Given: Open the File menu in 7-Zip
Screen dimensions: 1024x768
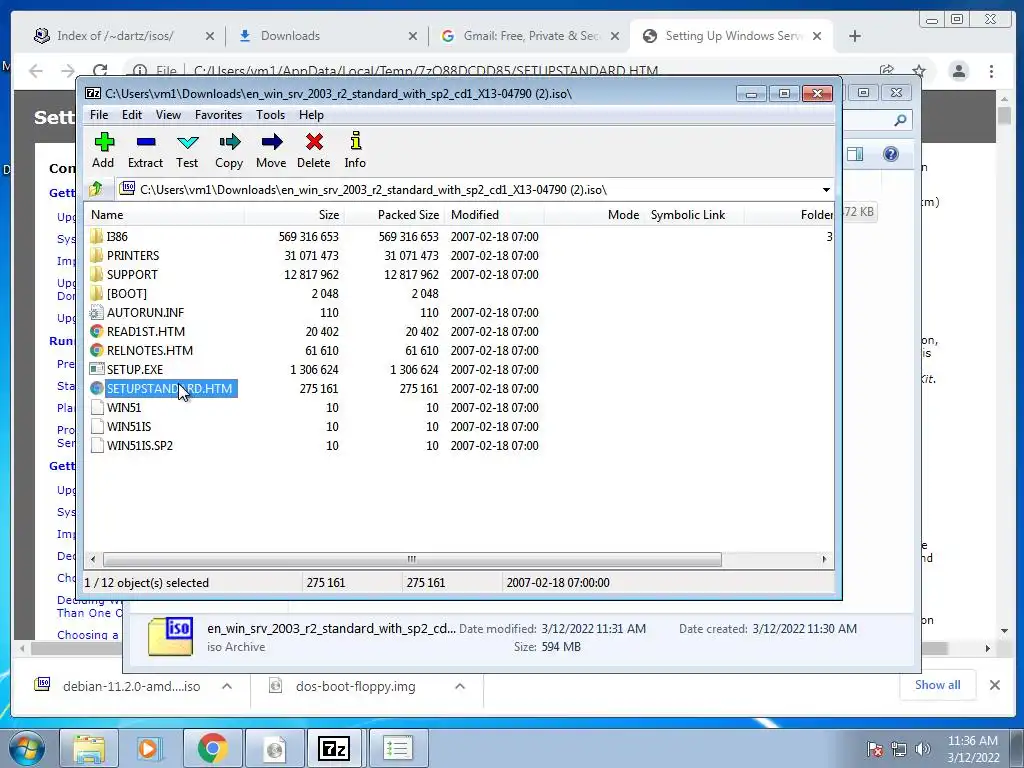Looking at the screenshot, I should point(99,115).
